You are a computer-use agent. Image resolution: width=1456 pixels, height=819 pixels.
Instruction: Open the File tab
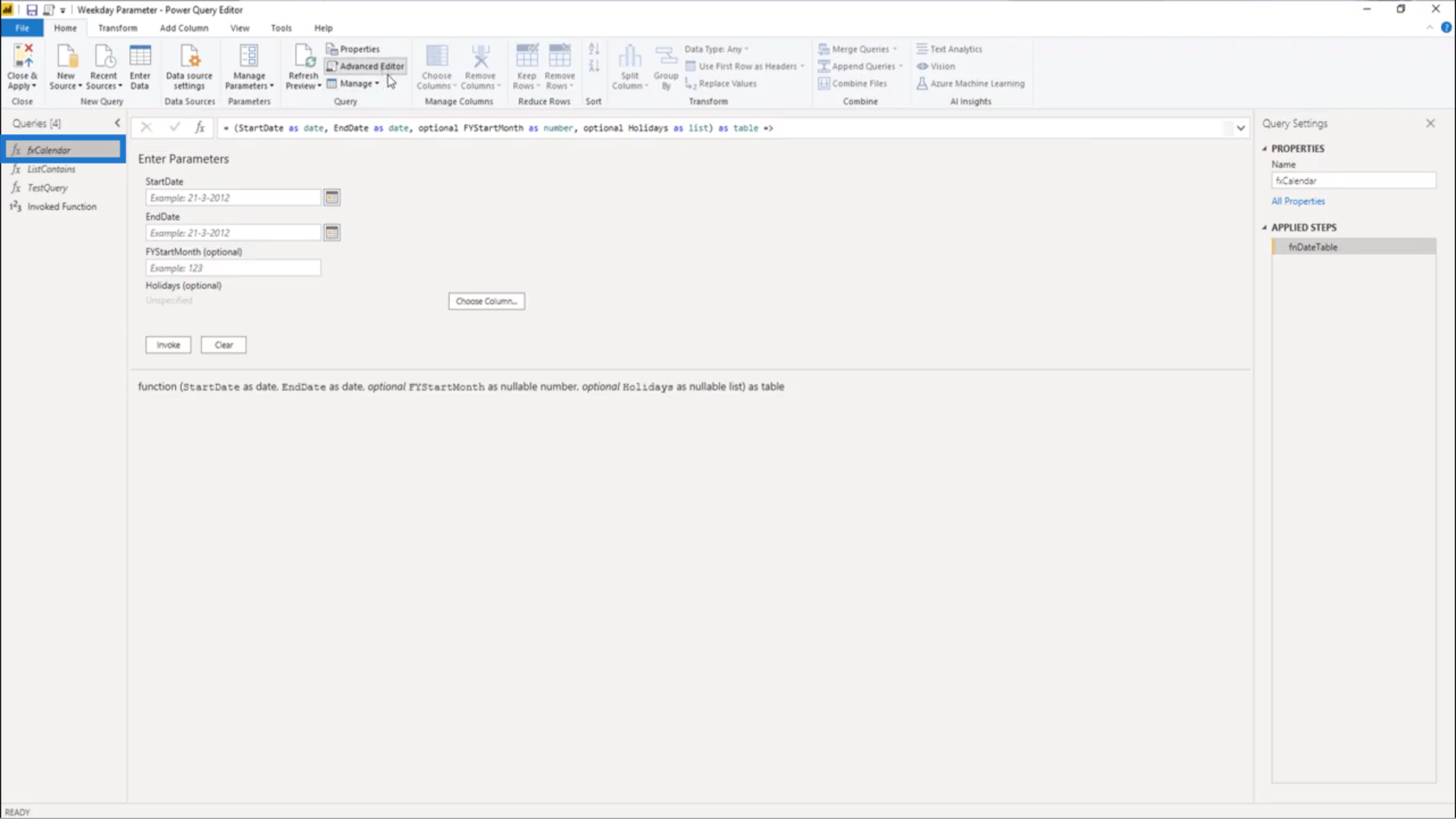22,28
